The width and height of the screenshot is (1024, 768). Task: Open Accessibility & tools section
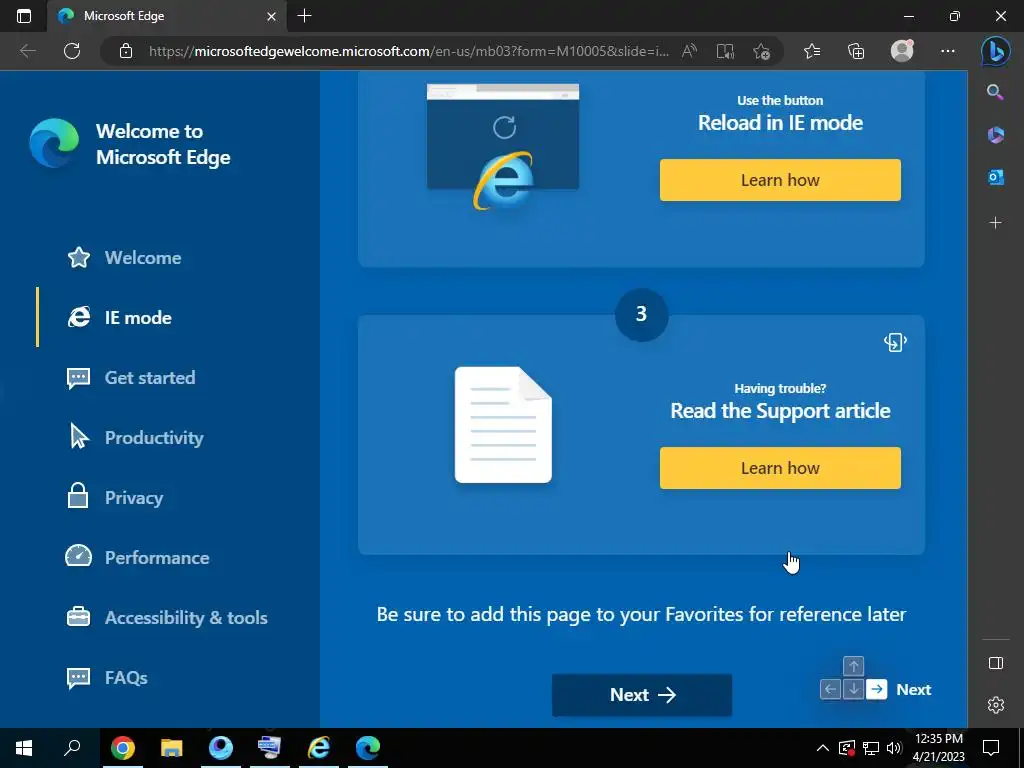coord(167,617)
